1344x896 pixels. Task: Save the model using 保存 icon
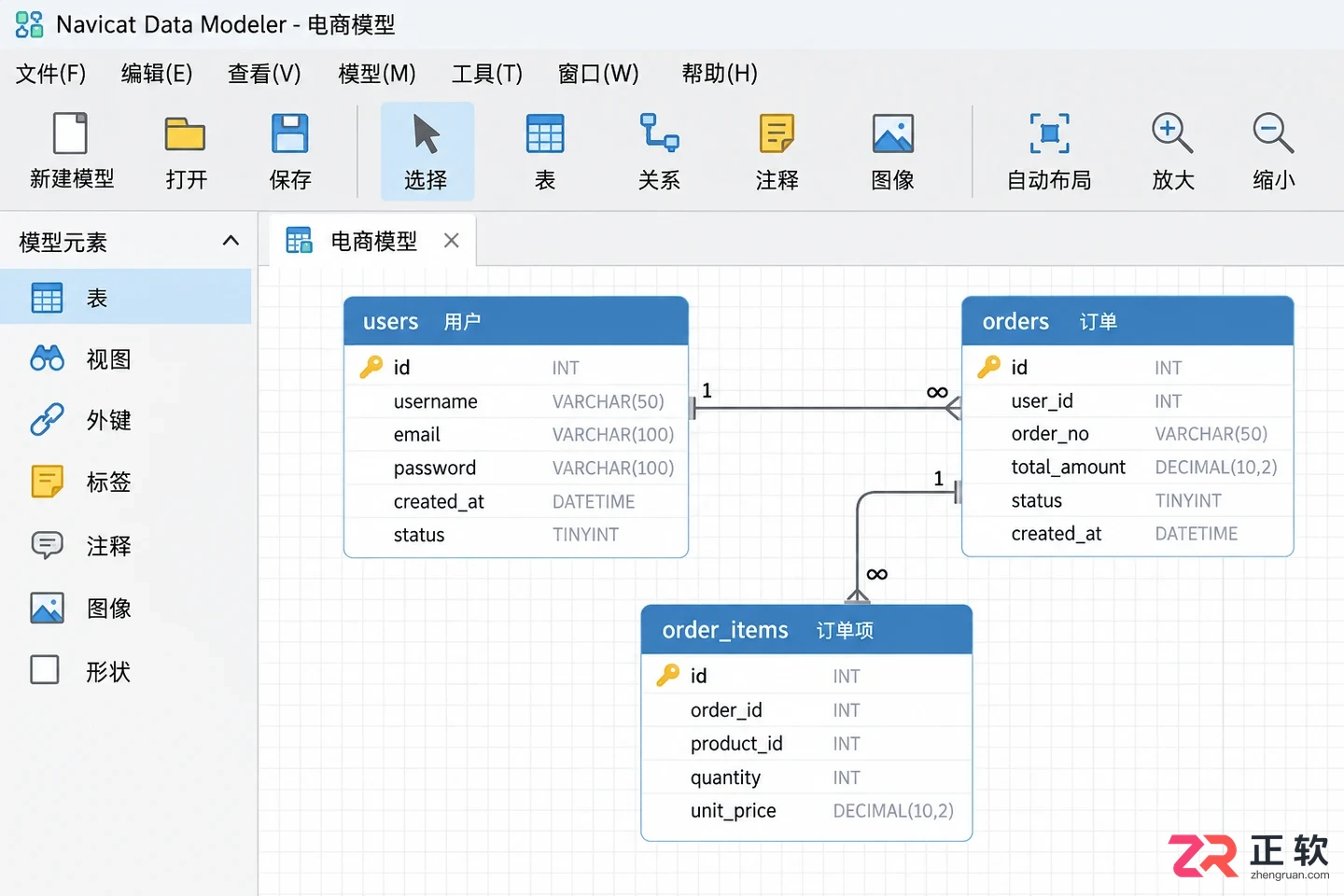(x=290, y=134)
